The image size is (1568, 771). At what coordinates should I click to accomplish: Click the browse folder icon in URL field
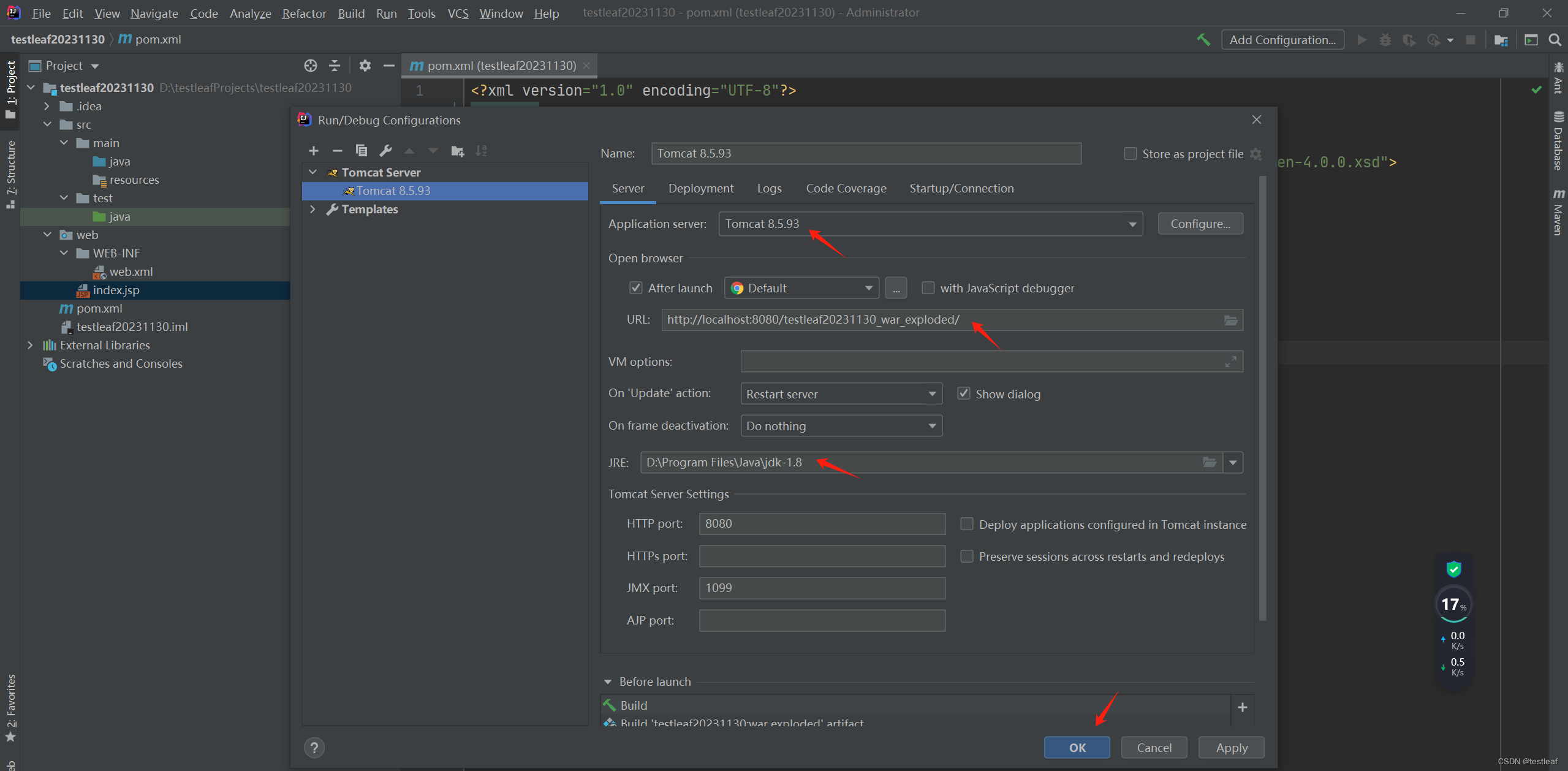[x=1230, y=320]
